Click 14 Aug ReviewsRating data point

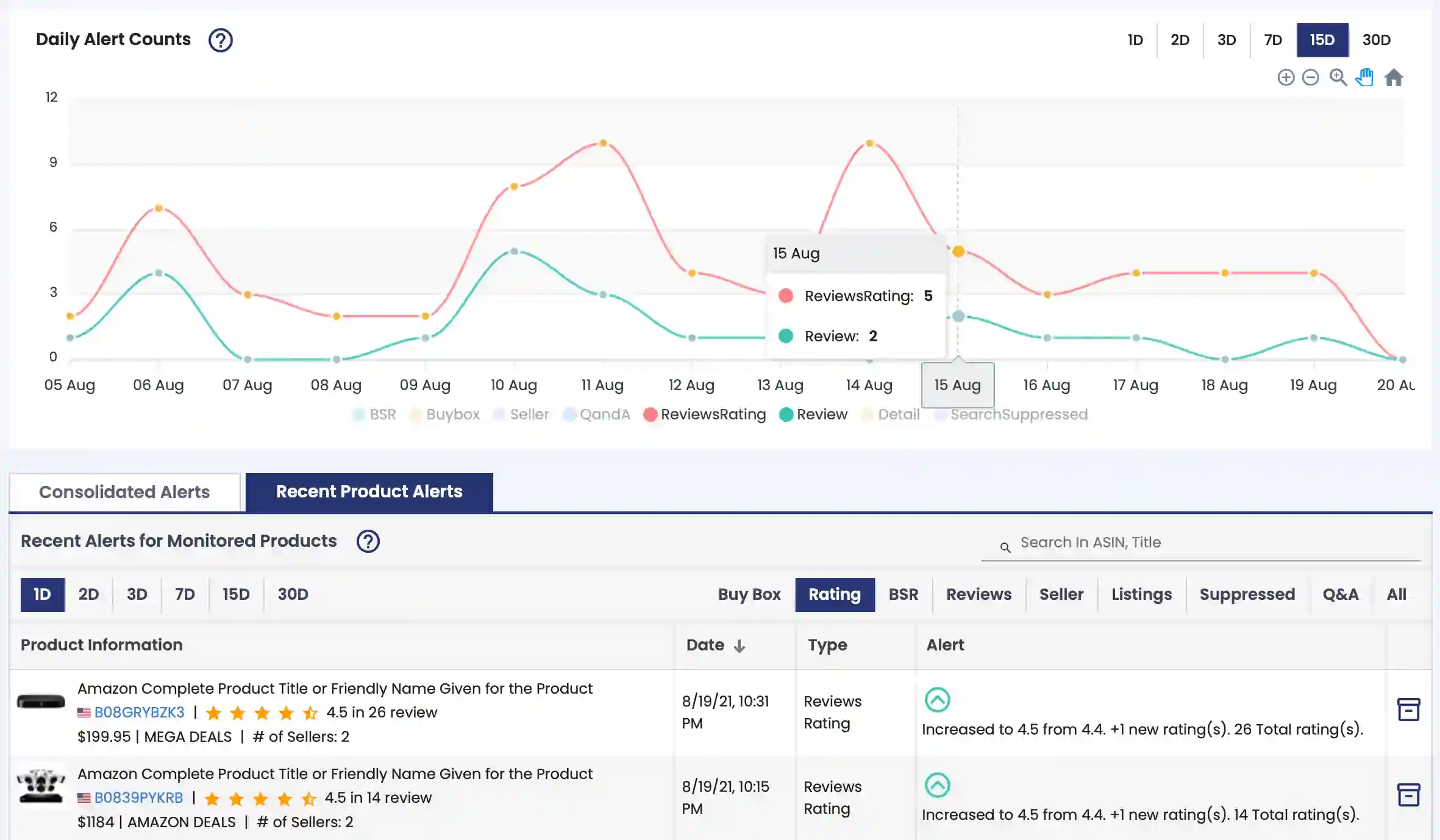[869, 144]
